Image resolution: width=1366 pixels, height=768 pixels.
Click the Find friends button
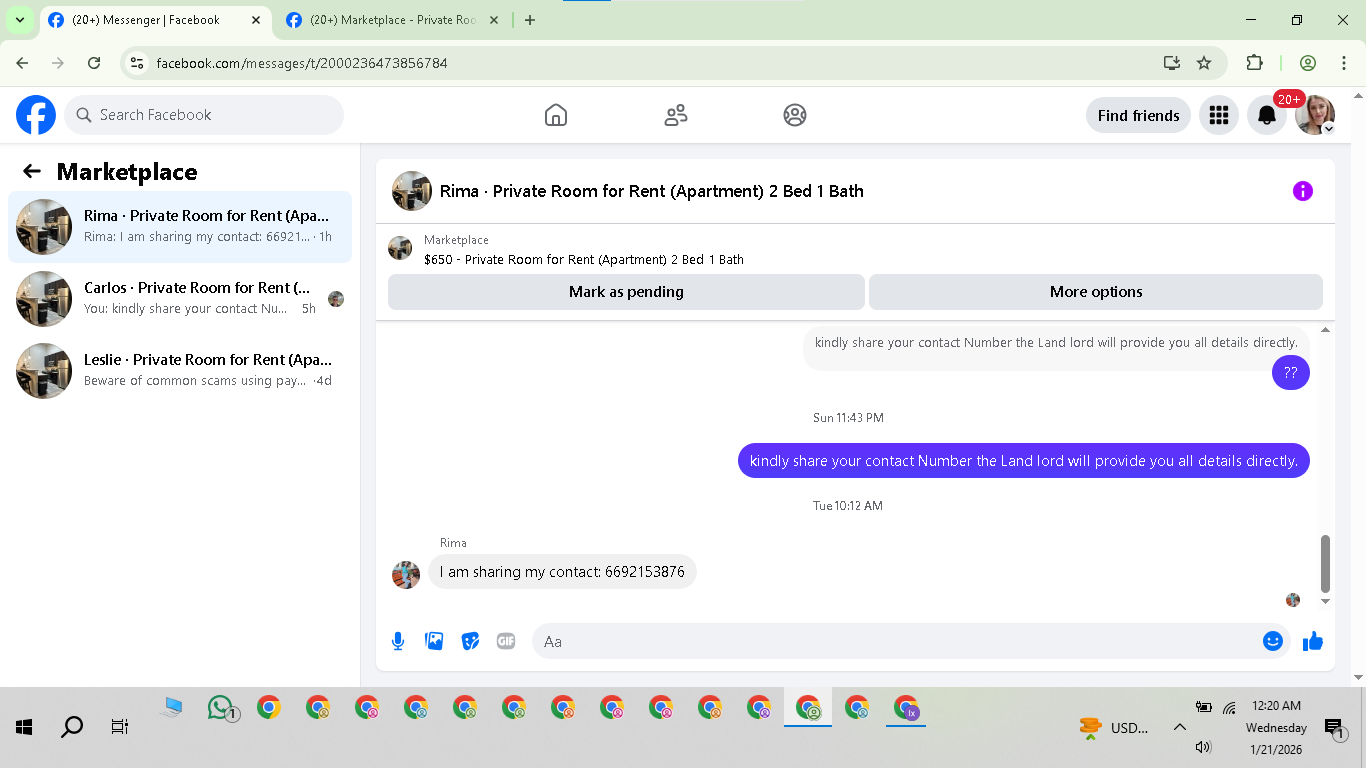coord(1138,115)
